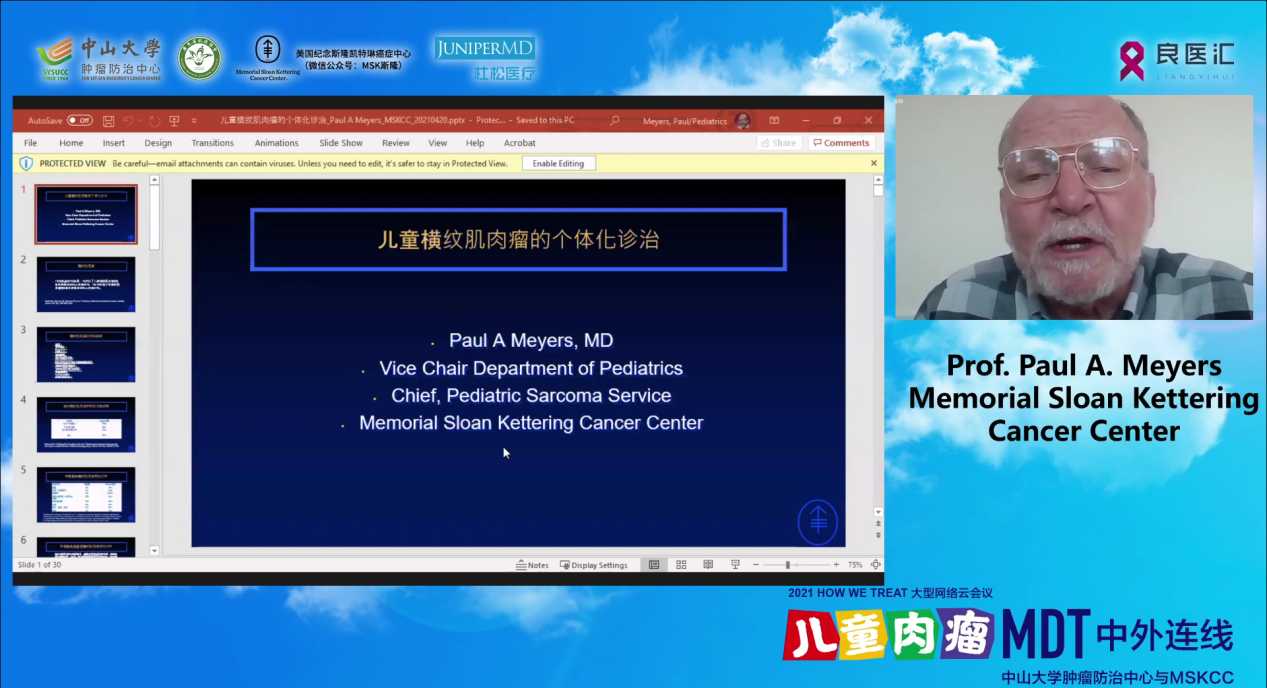Switch to the Insert tab
This screenshot has width=1267, height=688.
tap(114, 143)
